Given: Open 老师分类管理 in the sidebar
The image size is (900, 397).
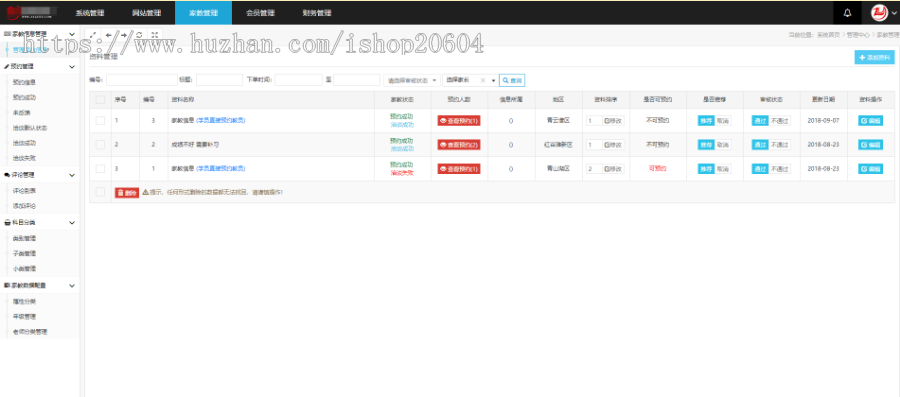Looking at the screenshot, I should [x=30, y=332].
